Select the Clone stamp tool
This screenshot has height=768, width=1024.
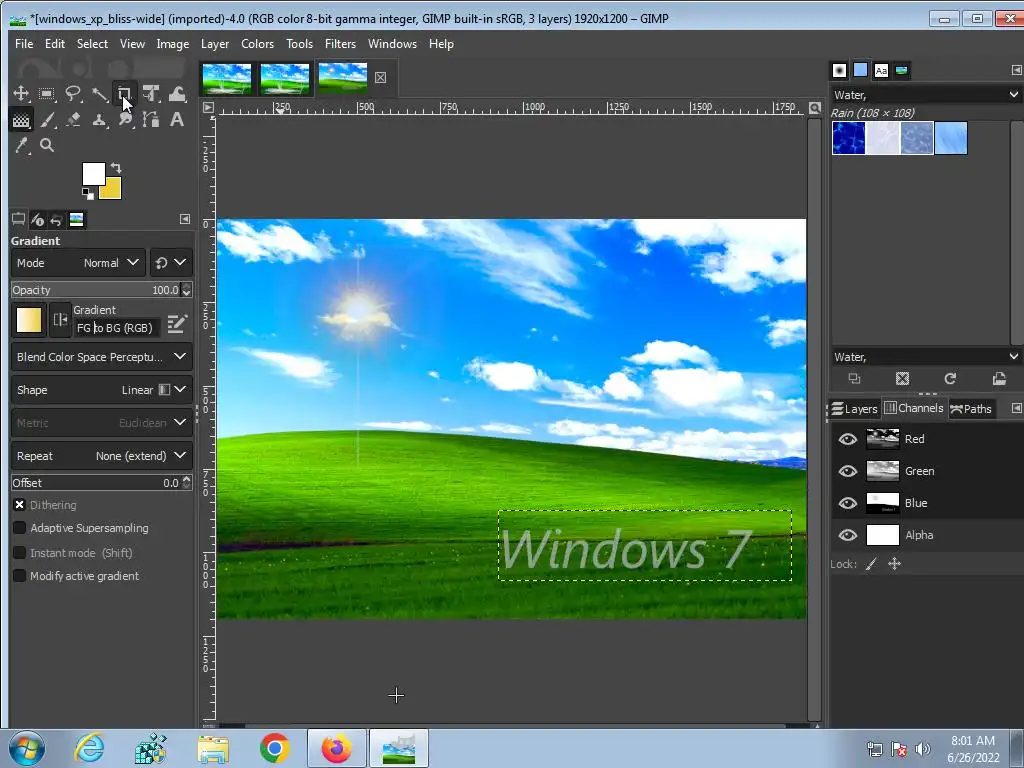click(x=99, y=120)
